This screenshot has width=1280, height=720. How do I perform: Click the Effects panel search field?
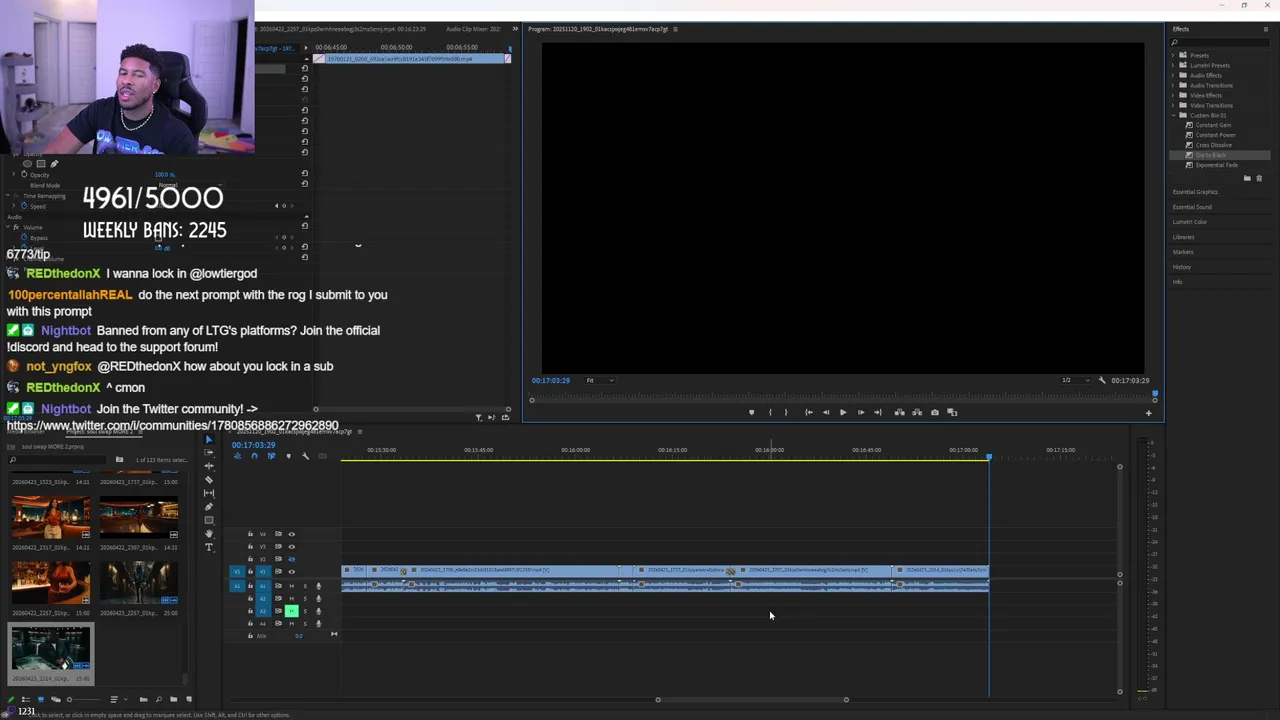pos(1220,42)
